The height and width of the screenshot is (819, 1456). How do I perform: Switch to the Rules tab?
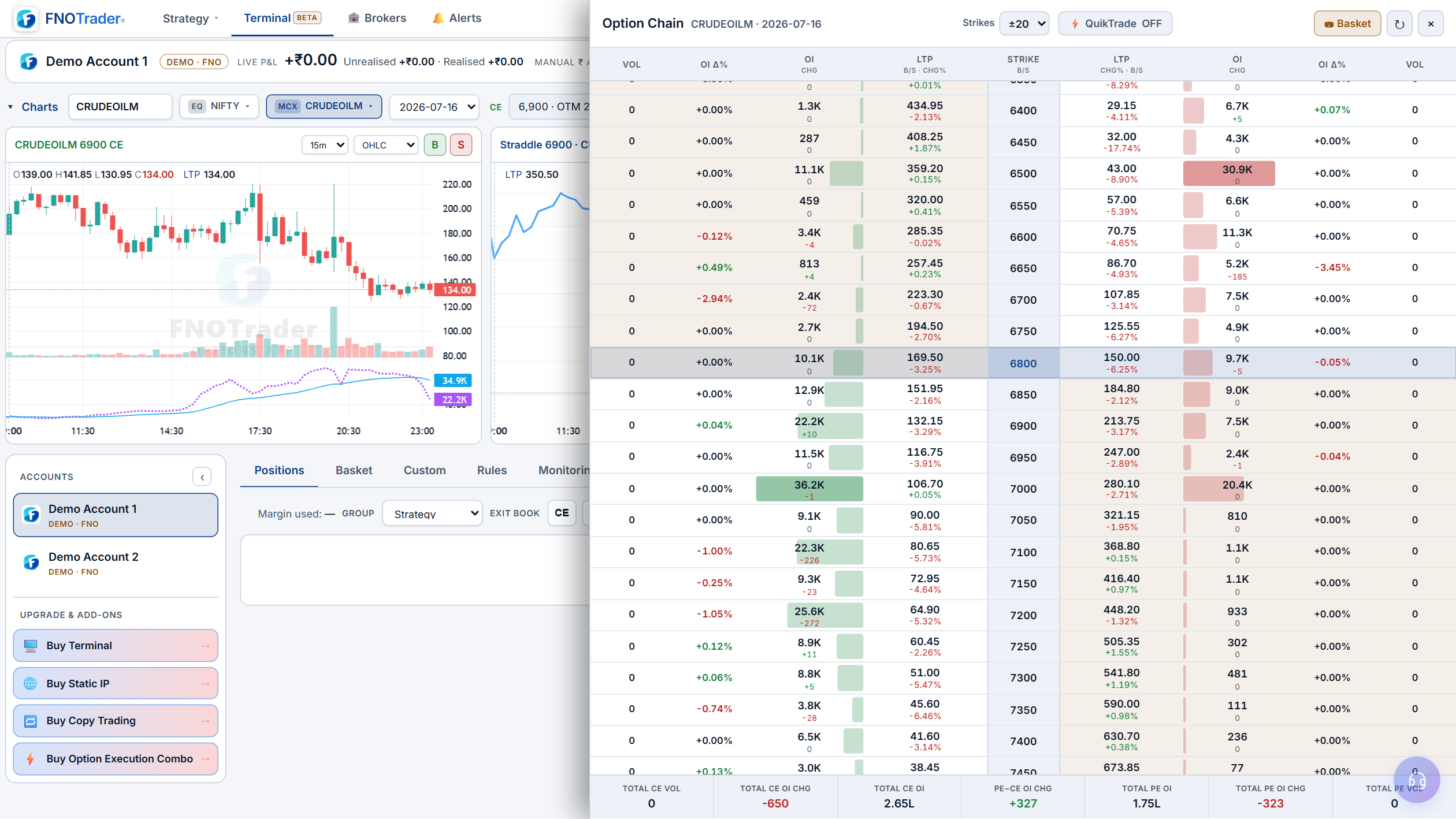coord(492,470)
